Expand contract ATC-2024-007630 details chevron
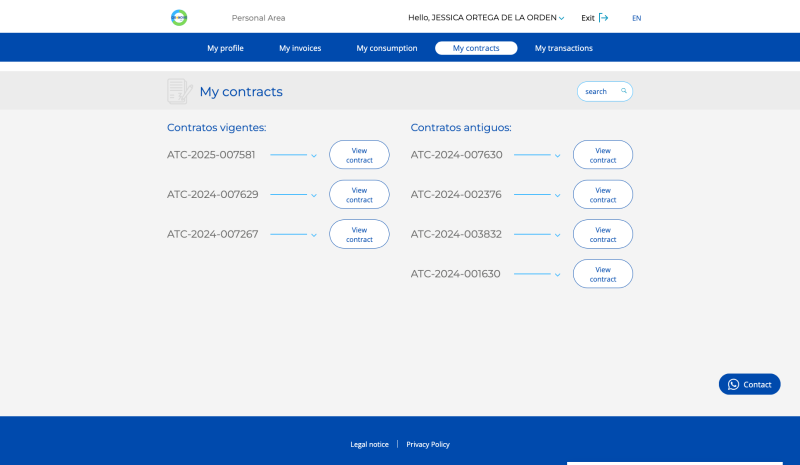 click(x=558, y=156)
